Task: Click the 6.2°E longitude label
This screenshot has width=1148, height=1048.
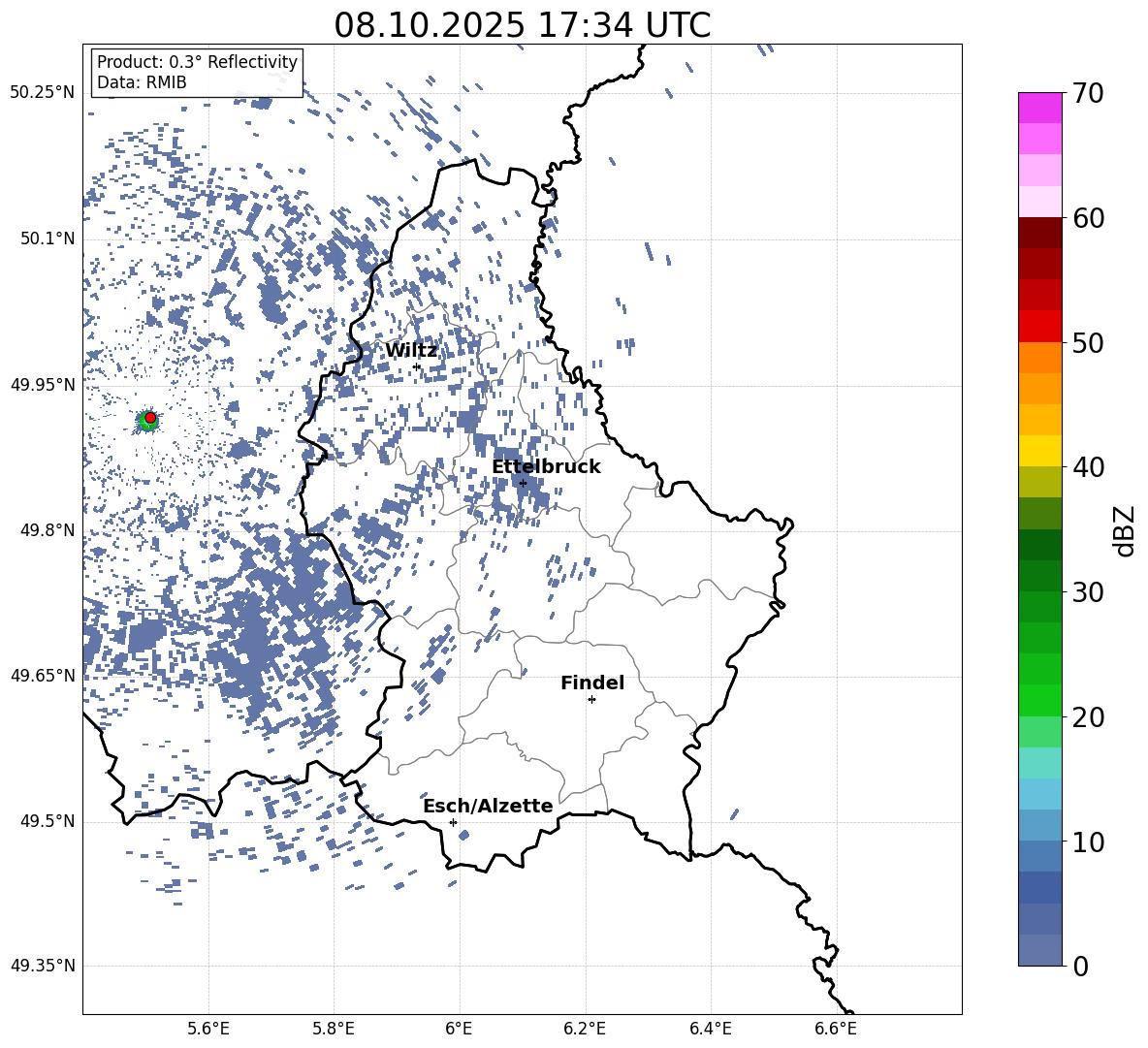Action: coord(585,1029)
